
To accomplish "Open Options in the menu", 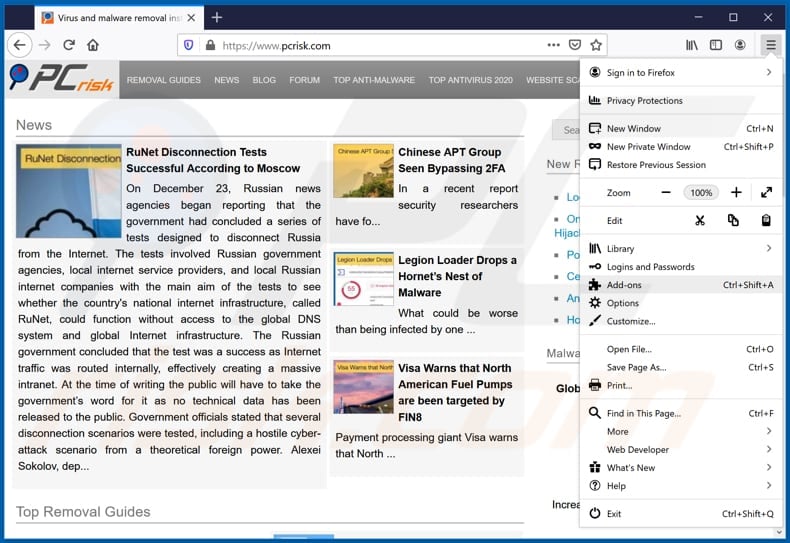I will click(x=681, y=303).
